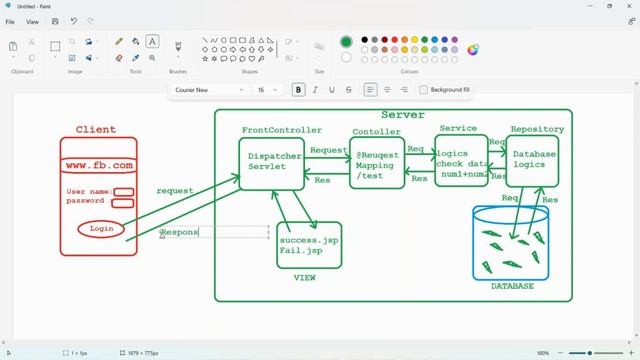Click the share icon at top right

(631, 21)
